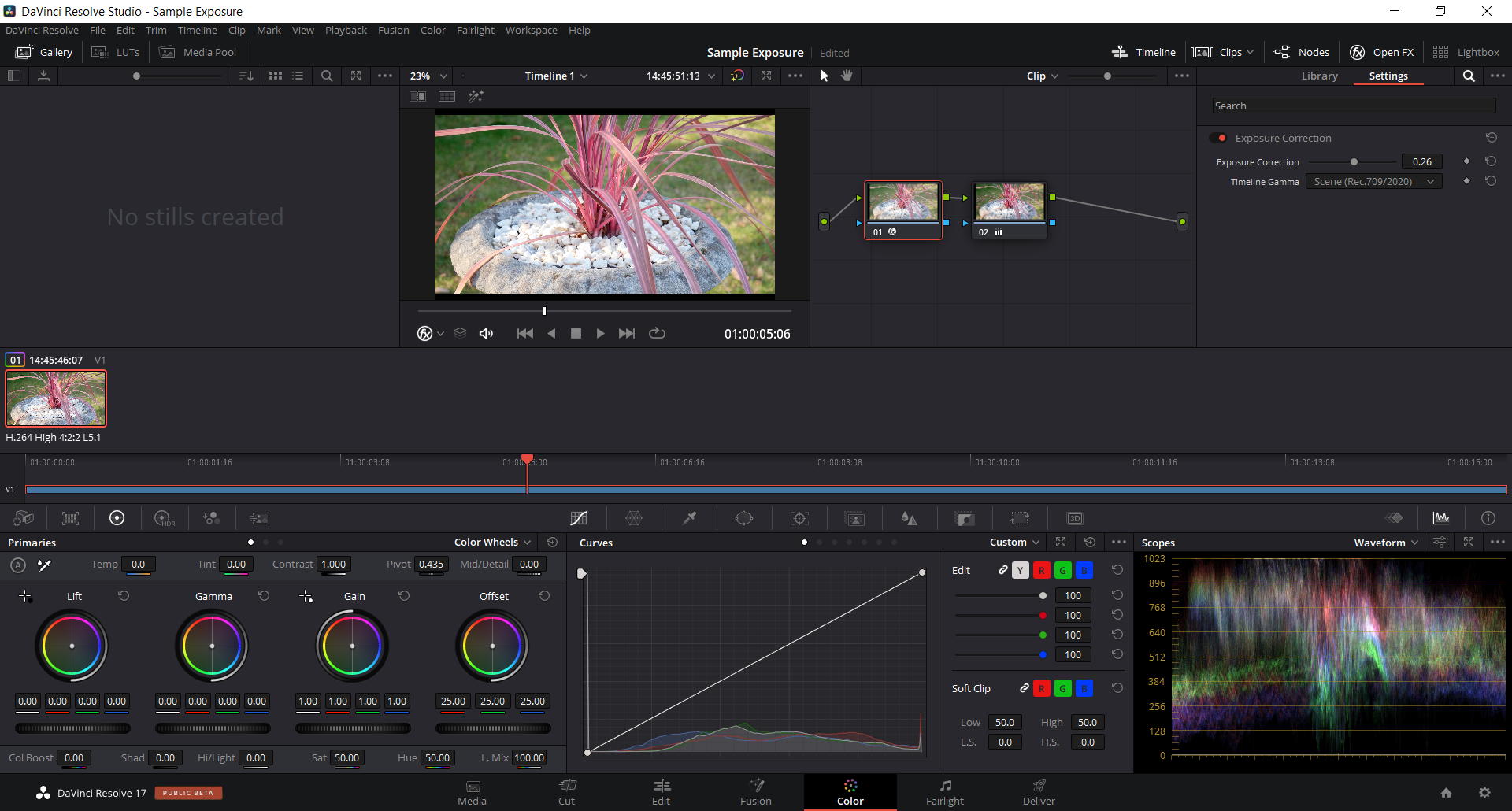This screenshot has width=1512, height=811.
Task: Open the Magic Mask palette
Action: [x=854, y=518]
